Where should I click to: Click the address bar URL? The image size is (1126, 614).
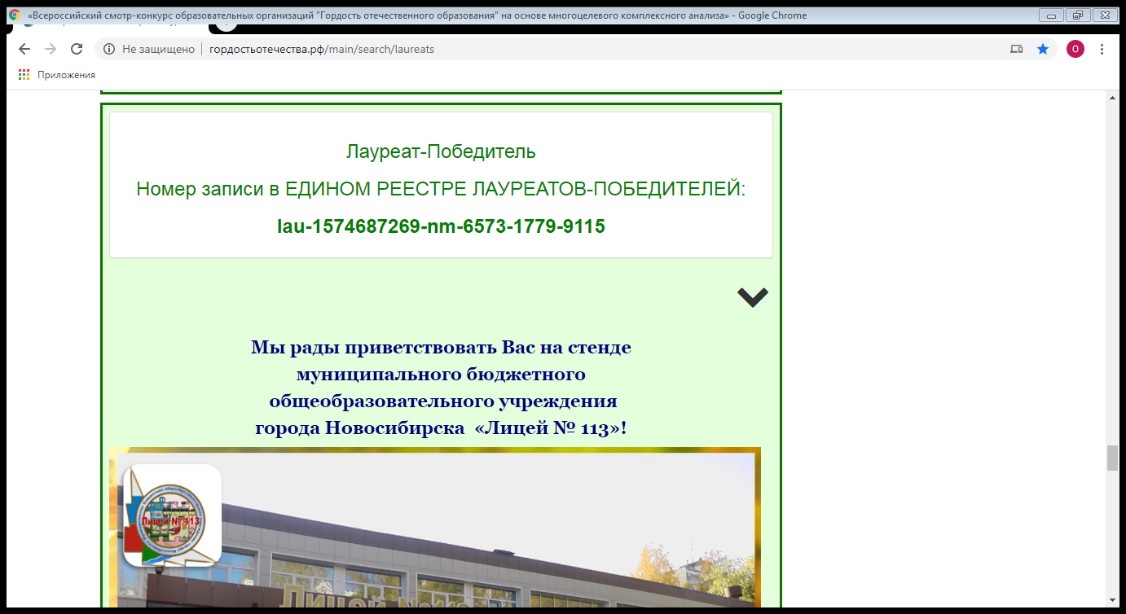click(321, 49)
